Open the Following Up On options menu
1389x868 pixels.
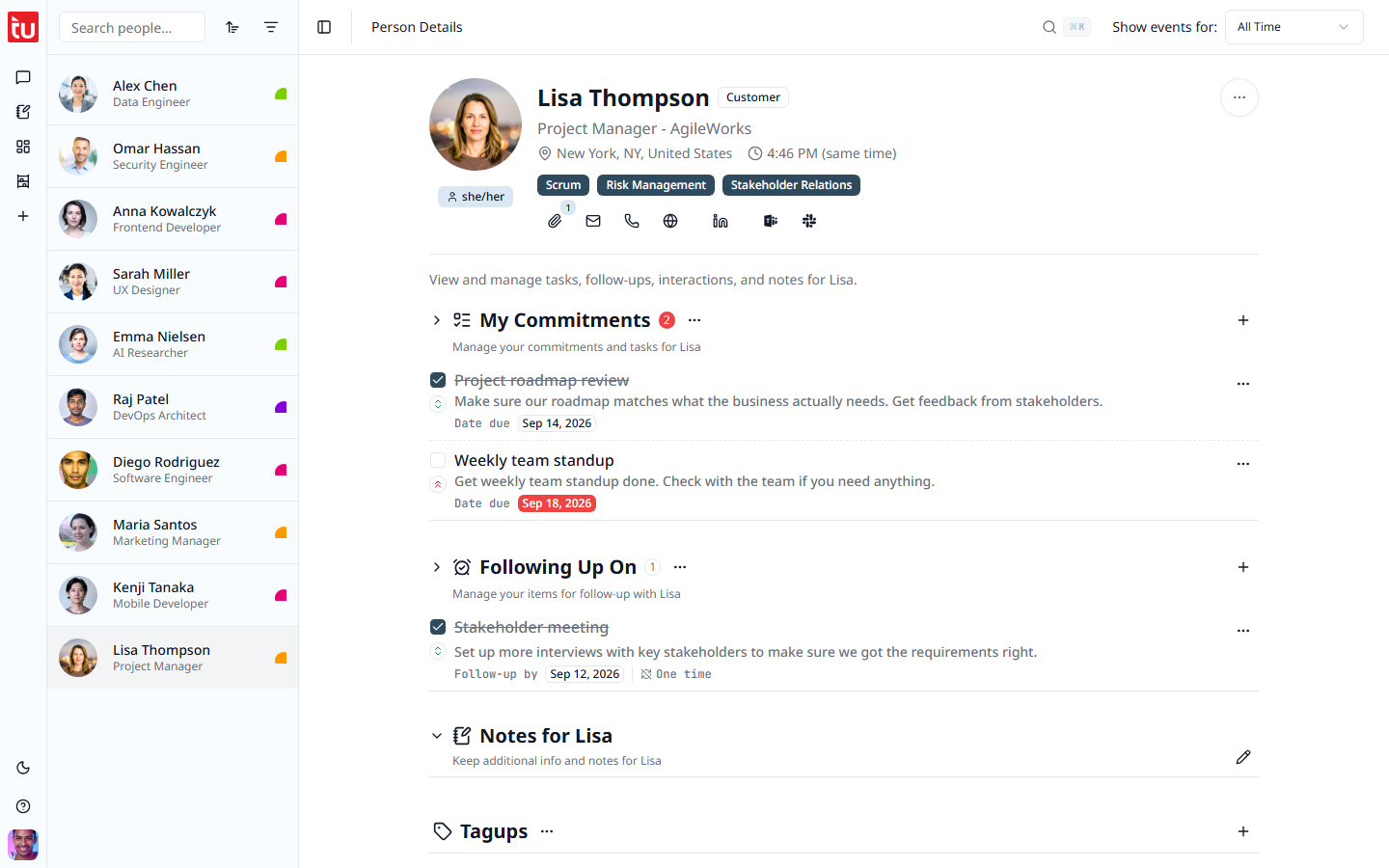[680, 567]
